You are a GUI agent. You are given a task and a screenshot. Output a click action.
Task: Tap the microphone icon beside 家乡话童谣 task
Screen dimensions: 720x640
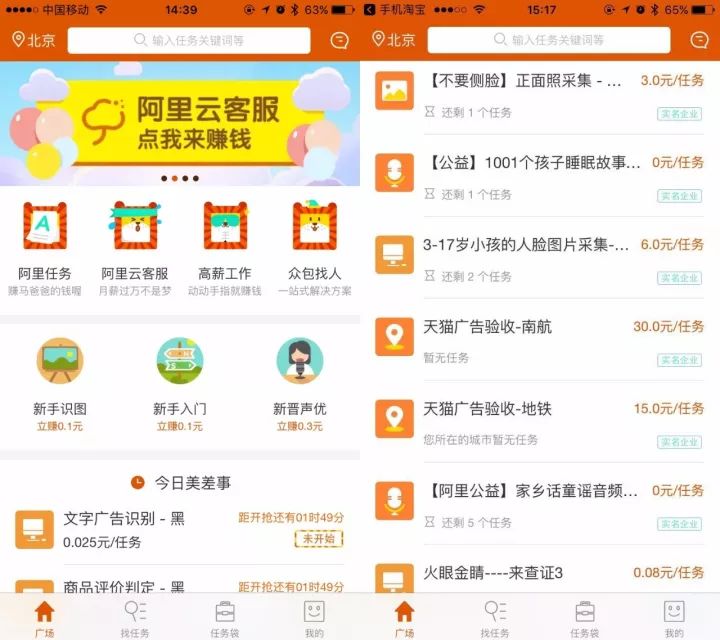point(394,501)
